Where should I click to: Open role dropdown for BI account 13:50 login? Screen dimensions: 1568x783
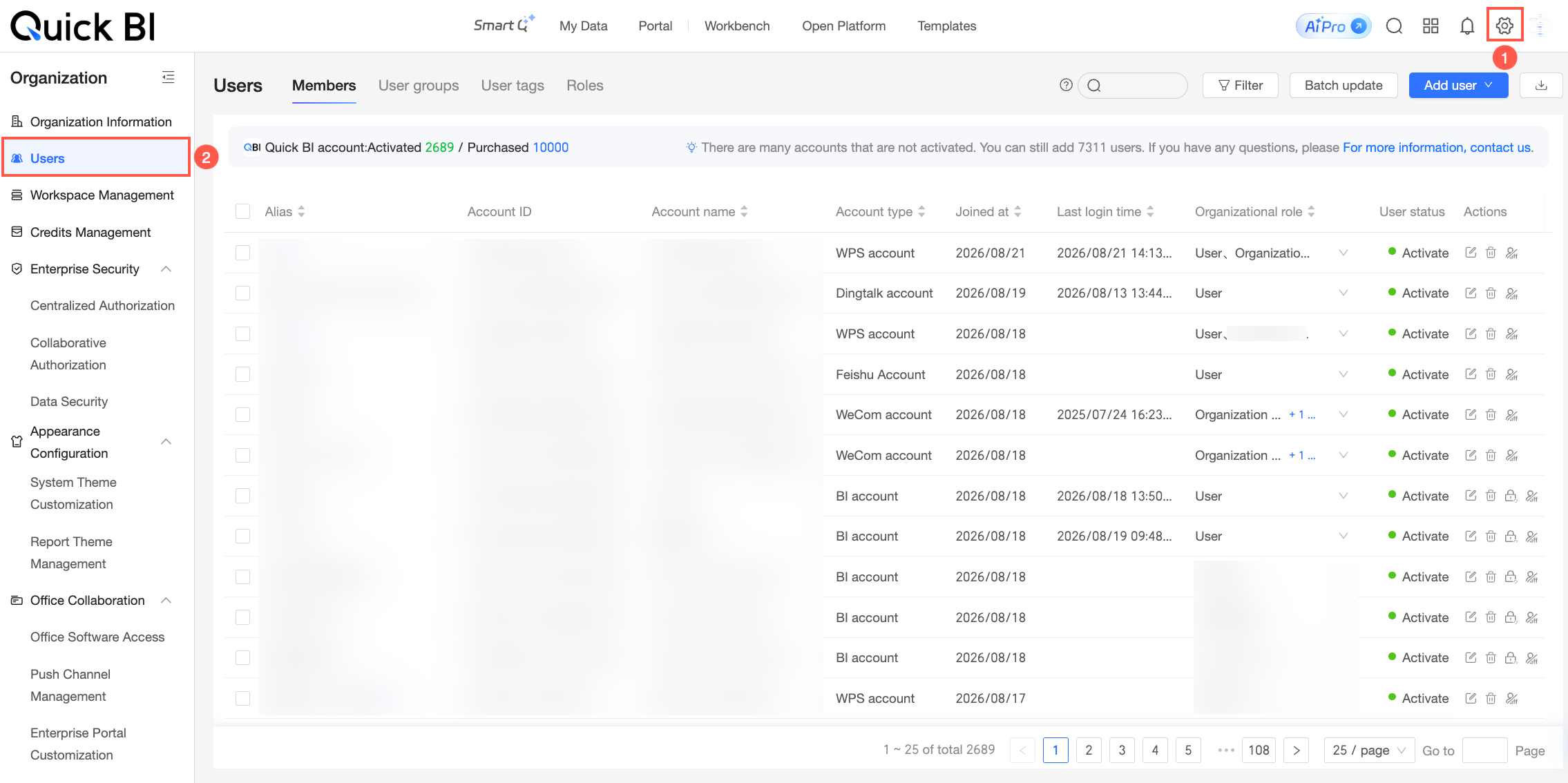(1343, 496)
